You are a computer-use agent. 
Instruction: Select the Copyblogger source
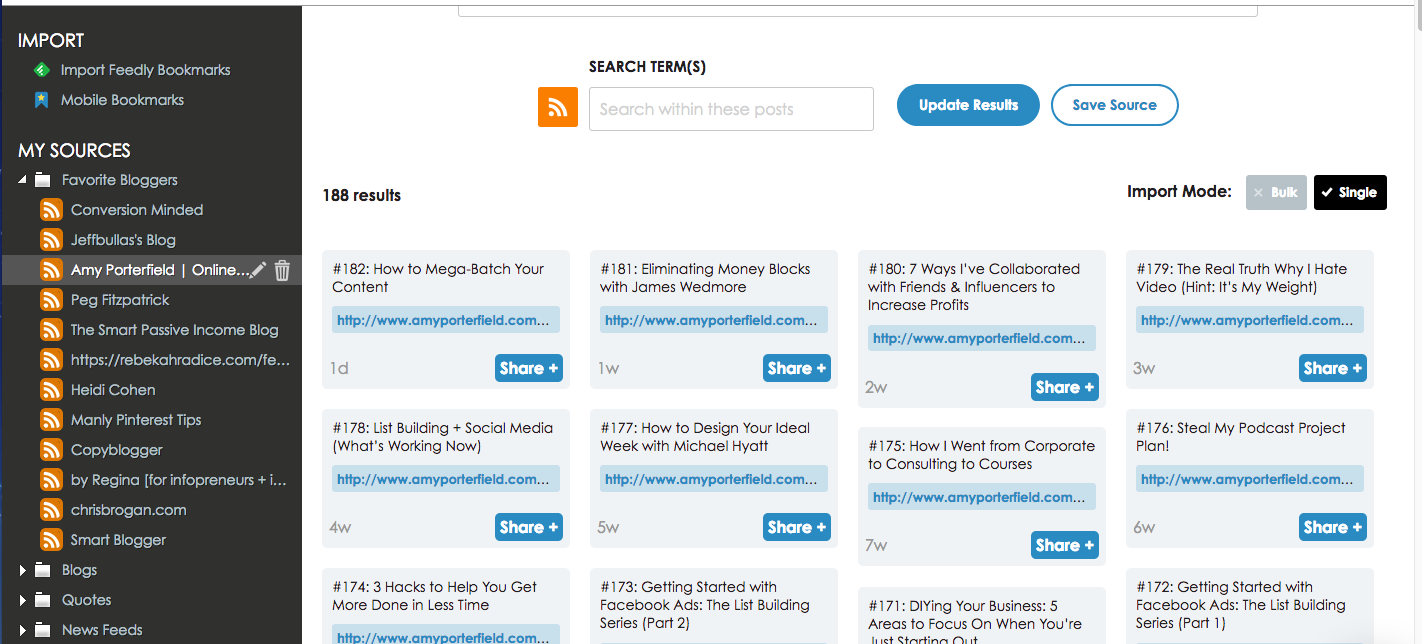point(117,450)
